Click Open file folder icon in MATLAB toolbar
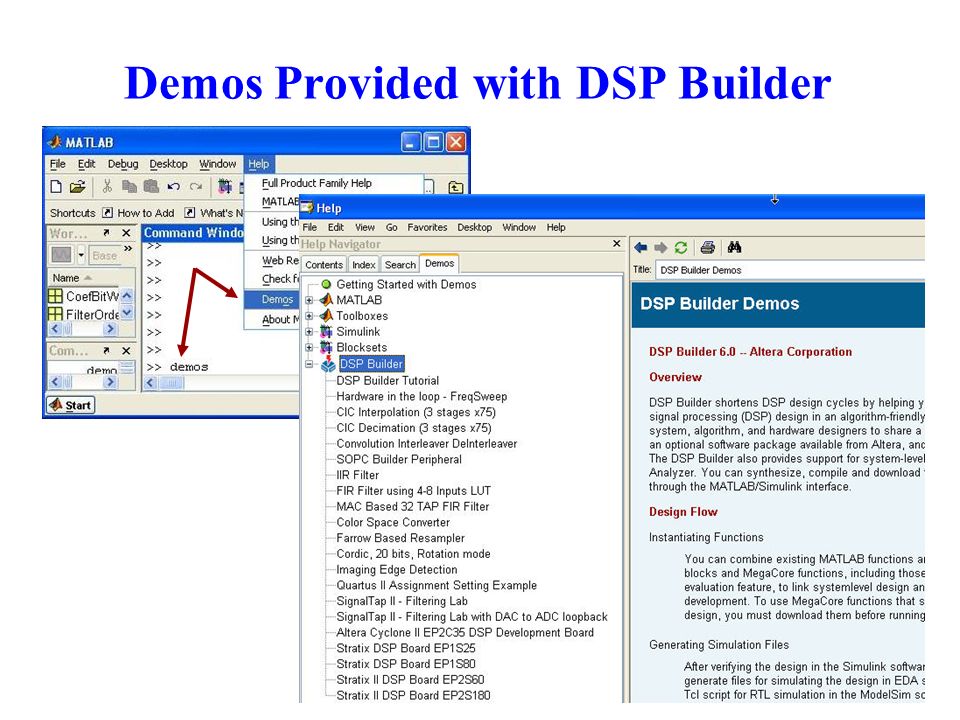960x720 pixels. tap(78, 187)
